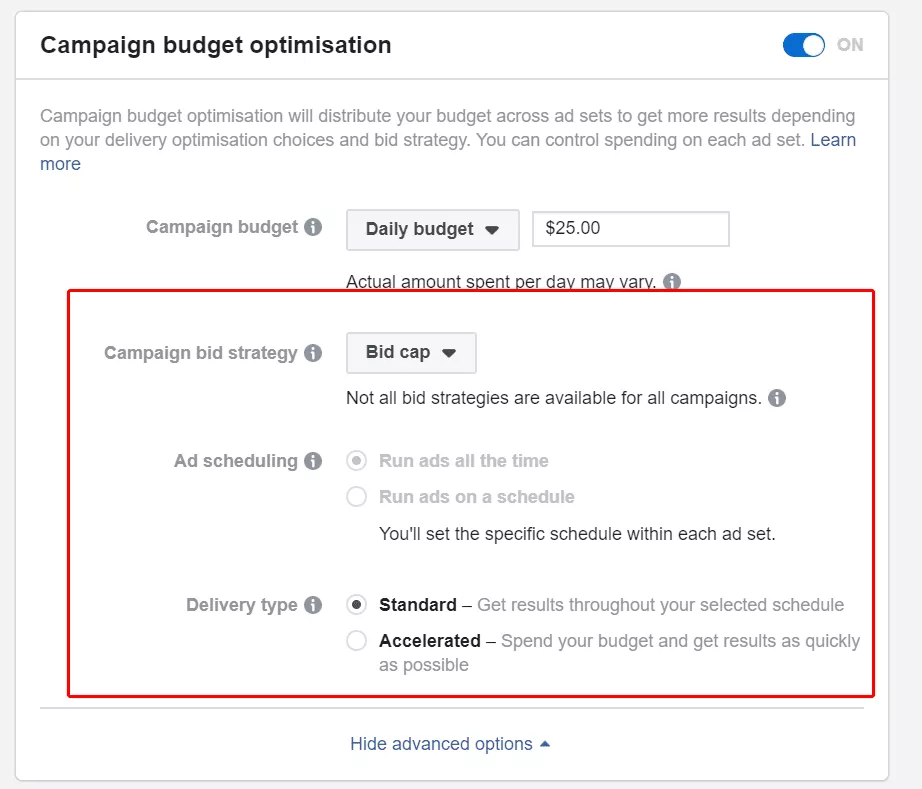This screenshot has width=922, height=789.
Task: Collapse with 'Hide advanced options'
Action: point(450,744)
